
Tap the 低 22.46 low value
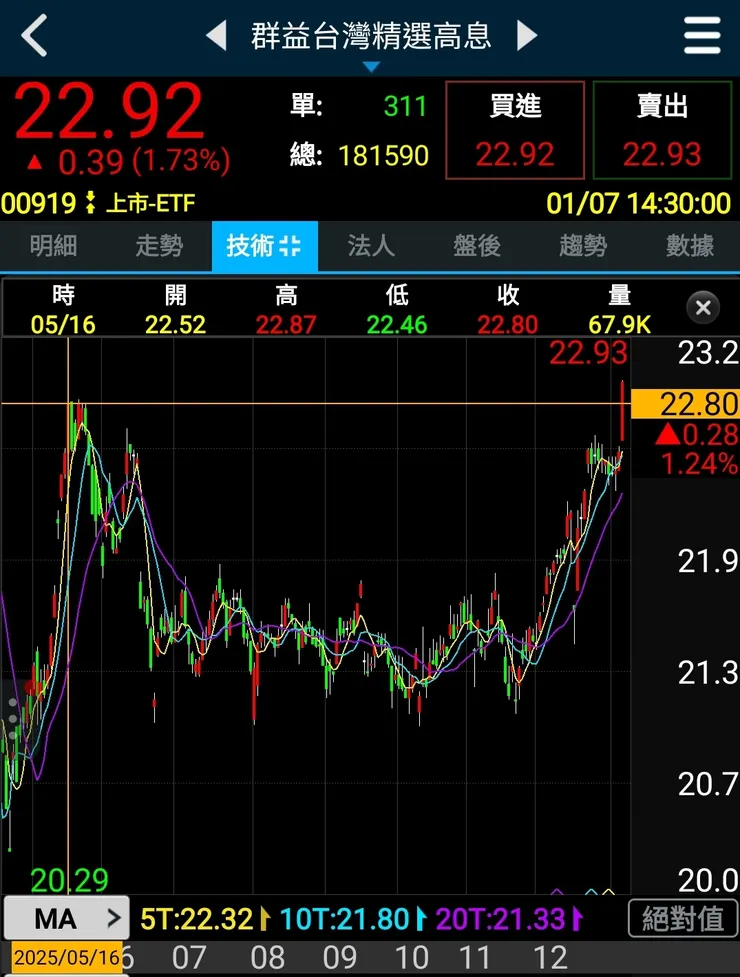(397, 325)
